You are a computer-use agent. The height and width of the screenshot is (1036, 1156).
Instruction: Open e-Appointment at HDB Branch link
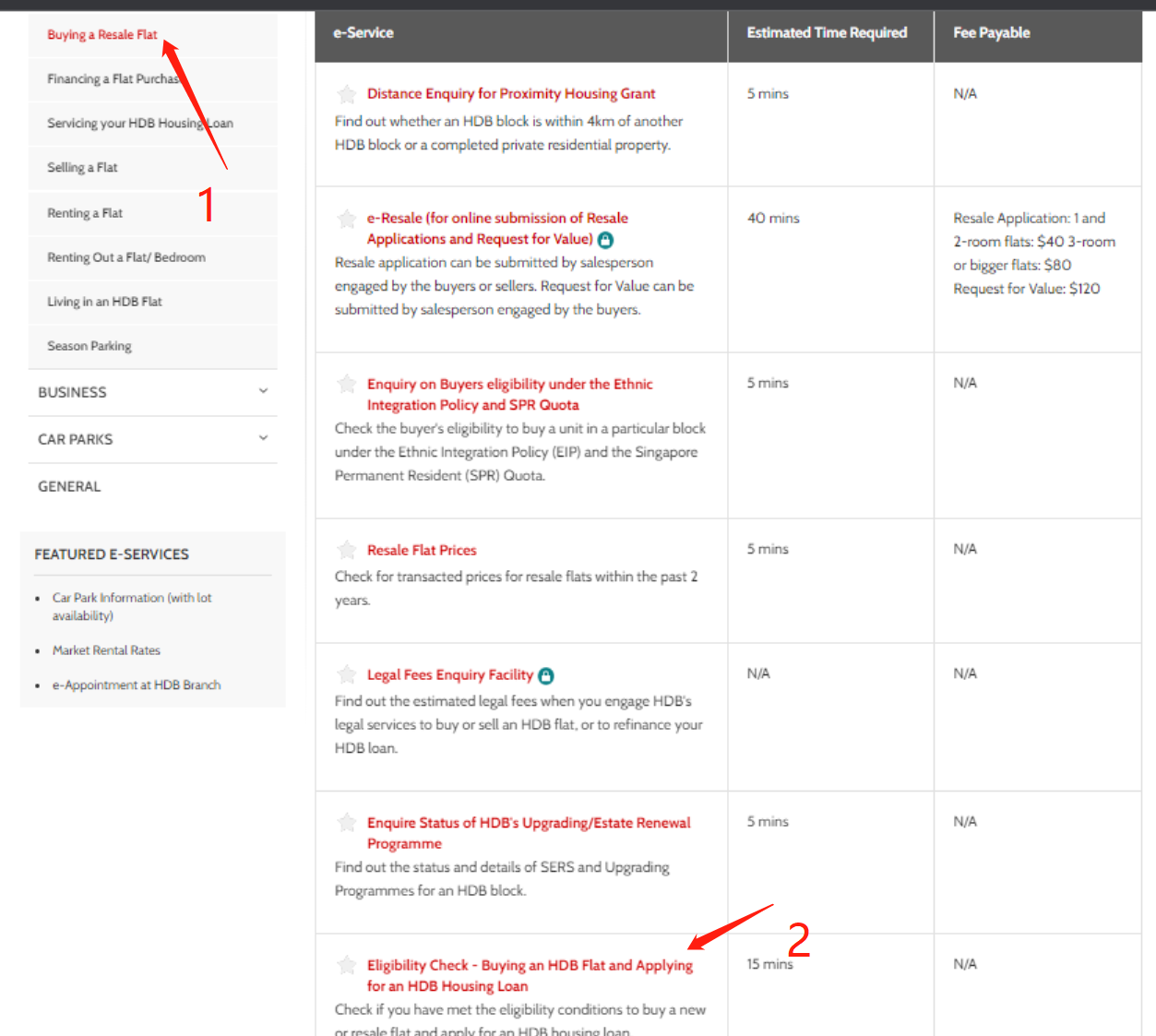click(x=137, y=685)
